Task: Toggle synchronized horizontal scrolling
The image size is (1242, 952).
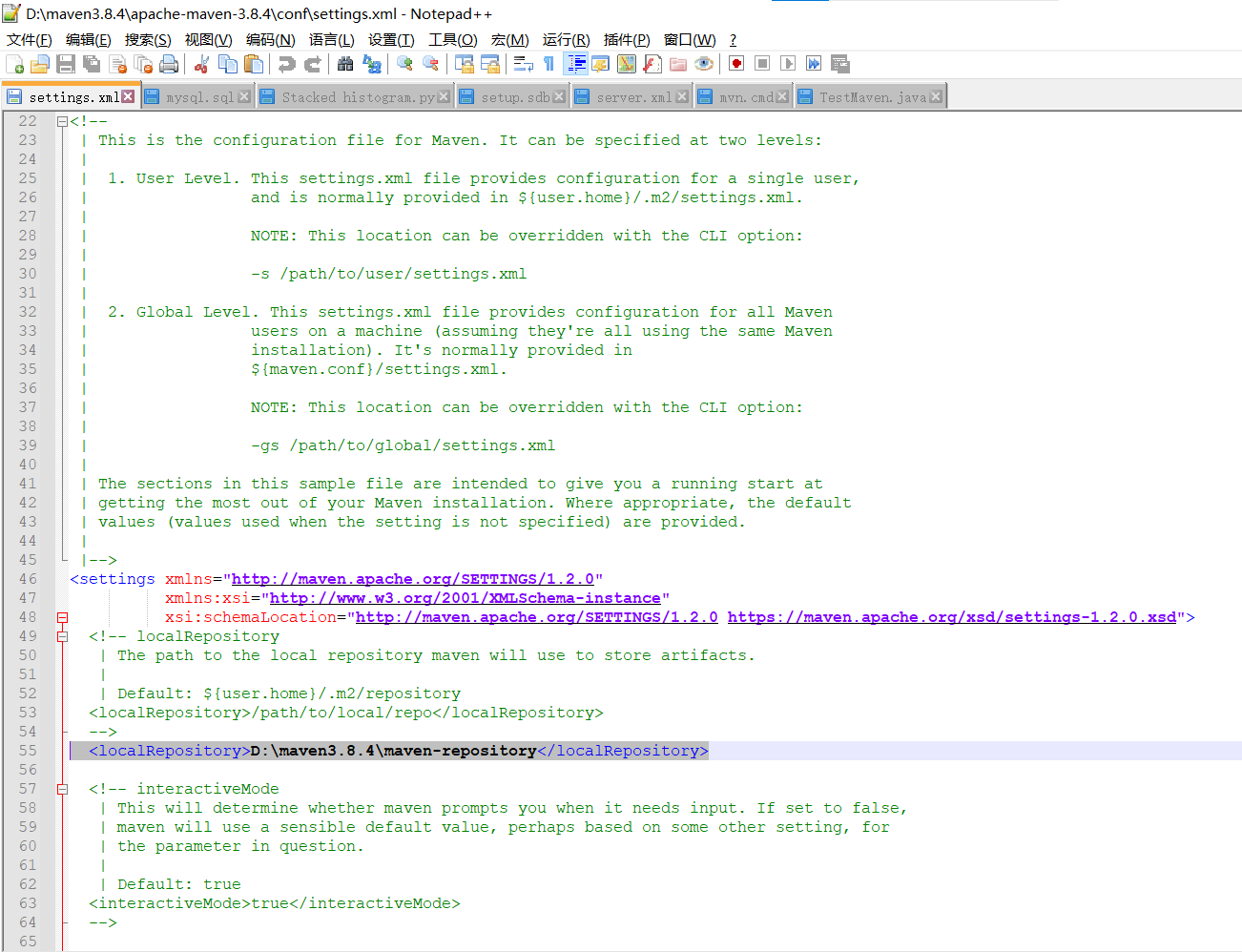Action: coord(490,64)
